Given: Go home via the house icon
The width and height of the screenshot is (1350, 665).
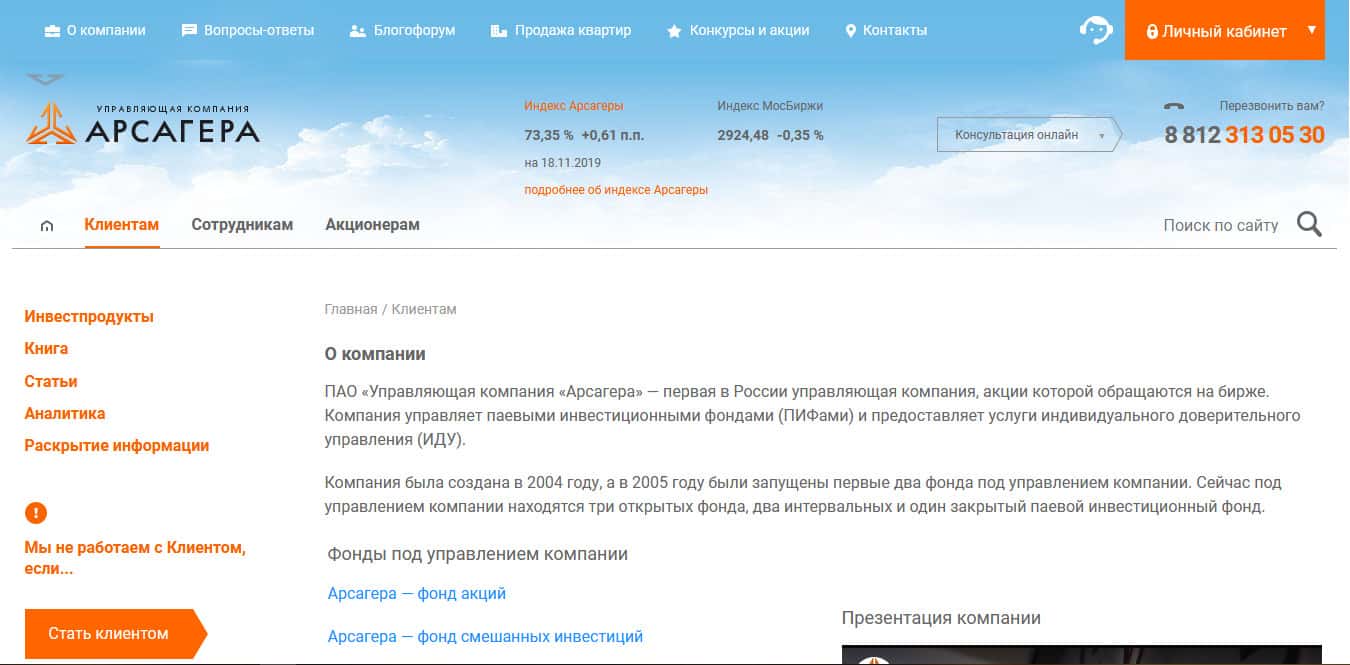Looking at the screenshot, I should click(x=47, y=226).
